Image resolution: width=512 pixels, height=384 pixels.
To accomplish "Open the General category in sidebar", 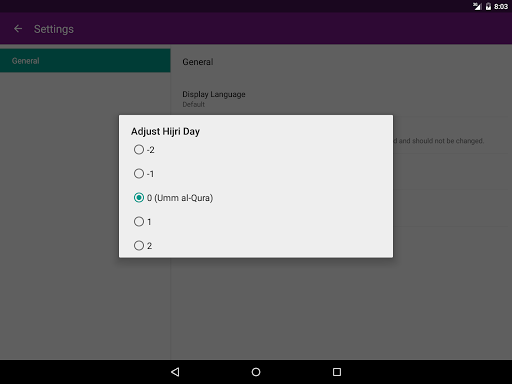I will [85, 61].
